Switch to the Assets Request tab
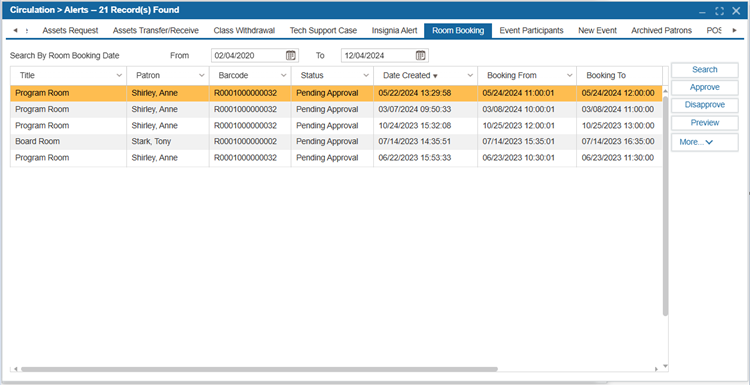This screenshot has width=750, height=385. 70,31
